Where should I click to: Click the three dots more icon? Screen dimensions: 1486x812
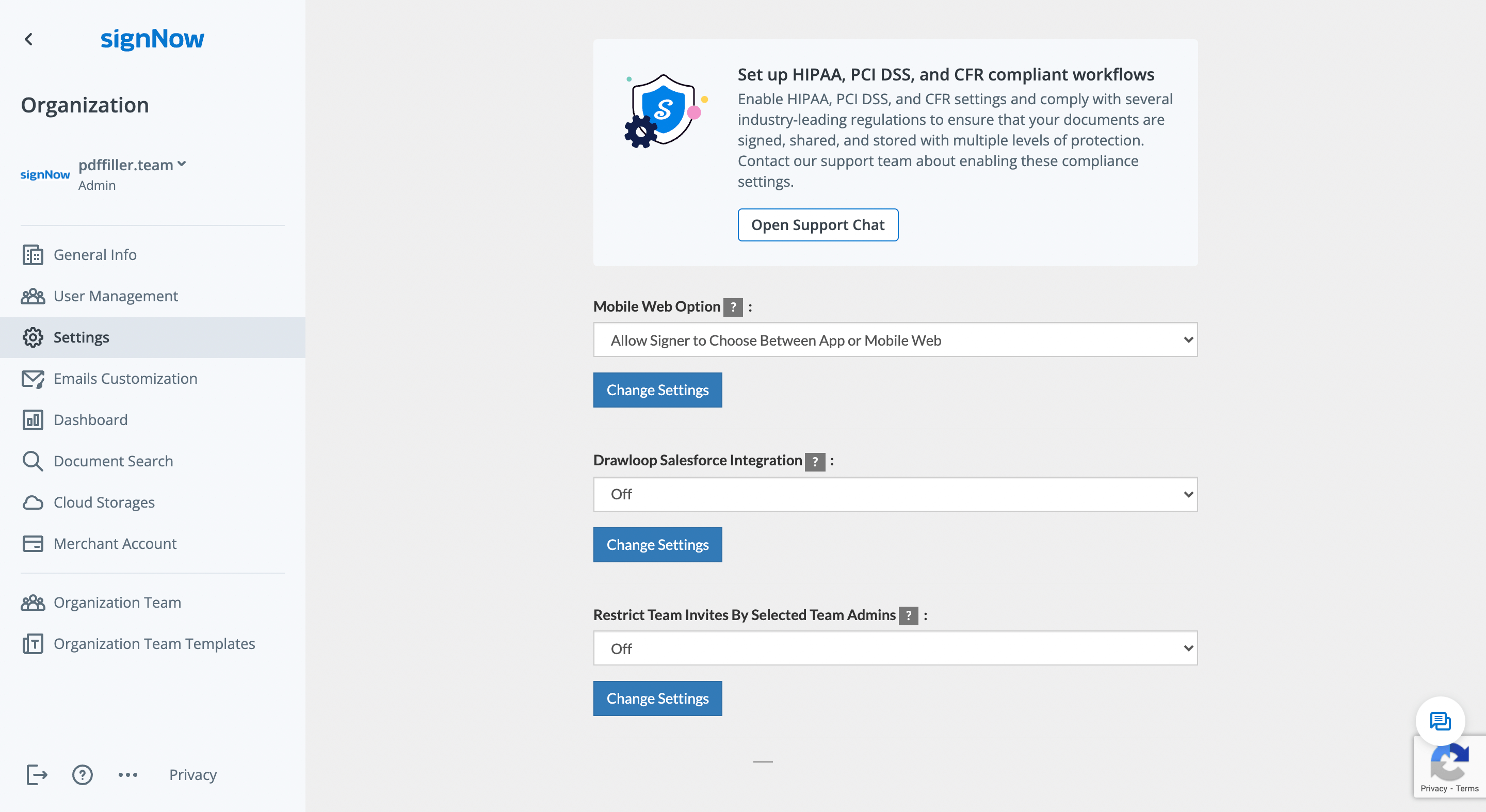[x=127, y=774]
